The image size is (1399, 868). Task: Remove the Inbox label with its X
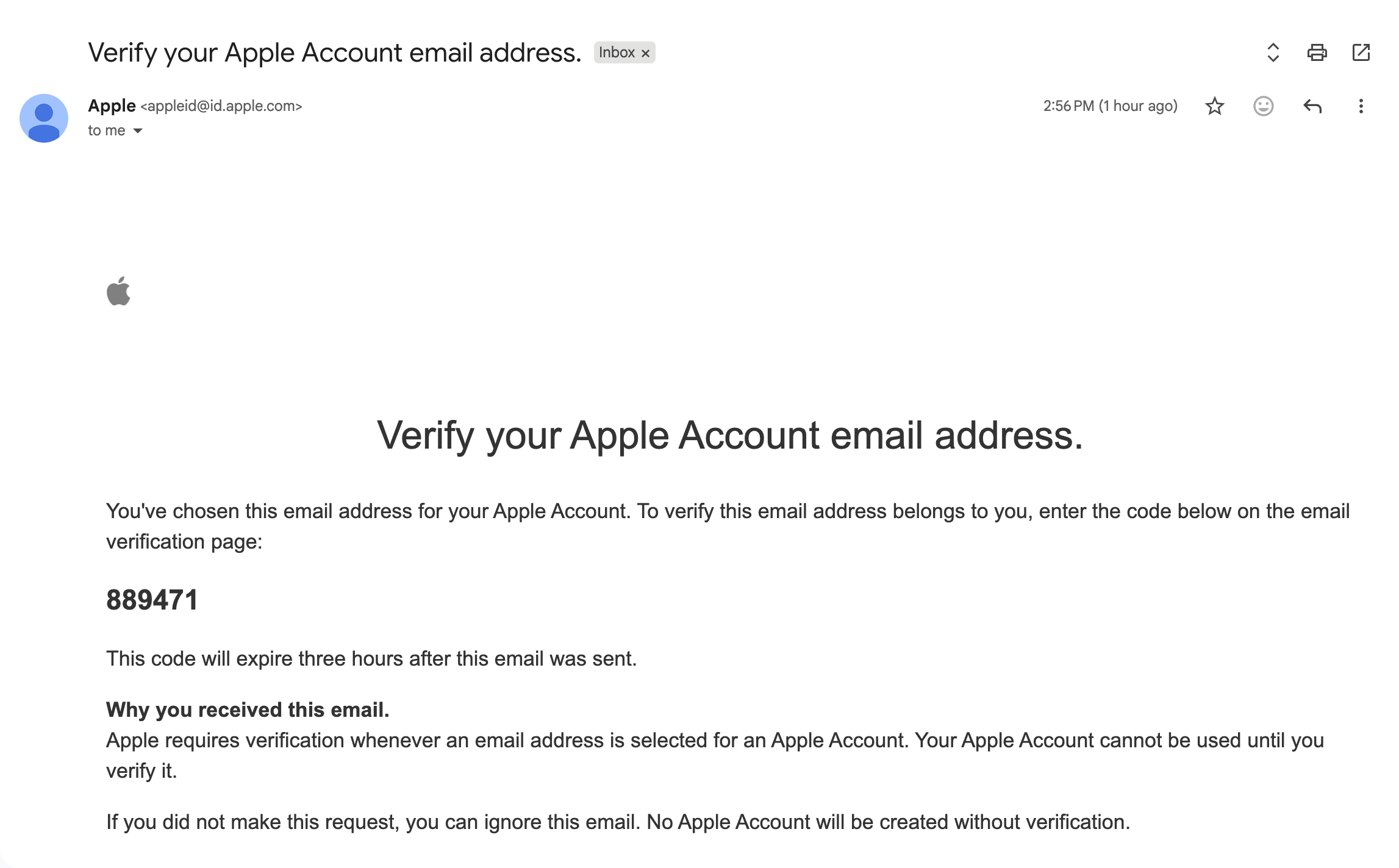(x=645, y=53)
